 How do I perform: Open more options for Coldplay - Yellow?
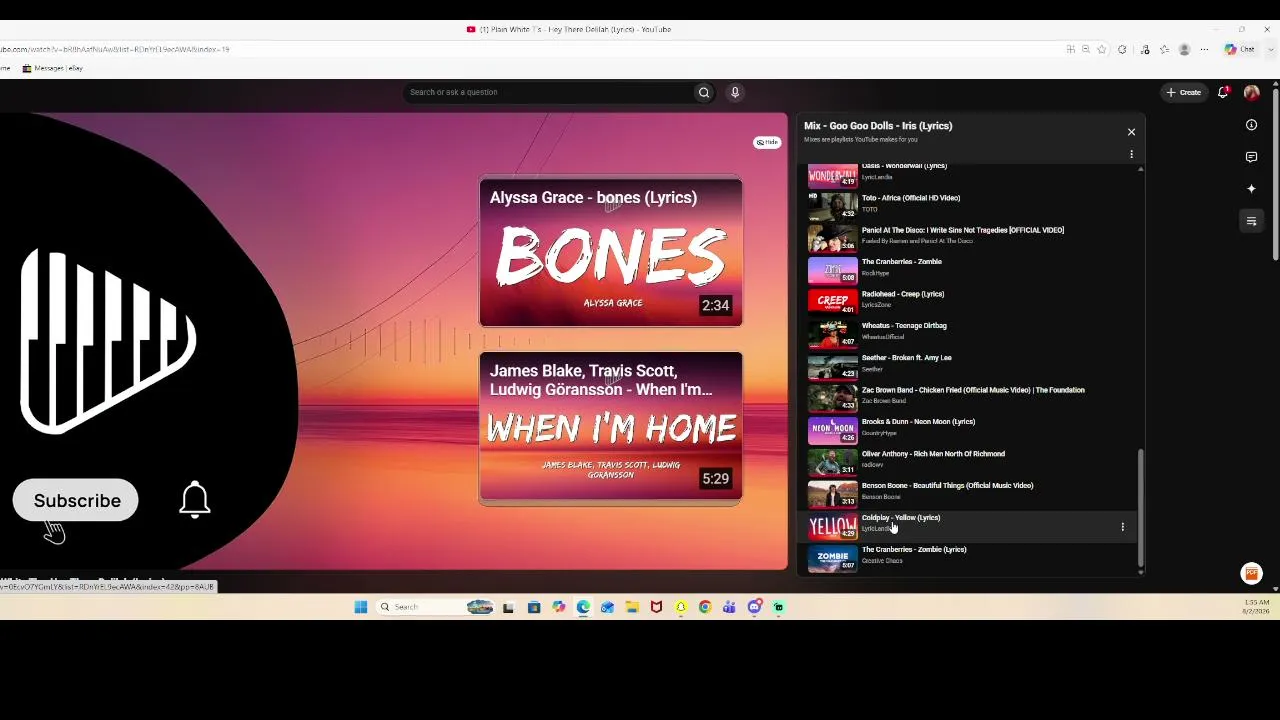[1122, 526]
